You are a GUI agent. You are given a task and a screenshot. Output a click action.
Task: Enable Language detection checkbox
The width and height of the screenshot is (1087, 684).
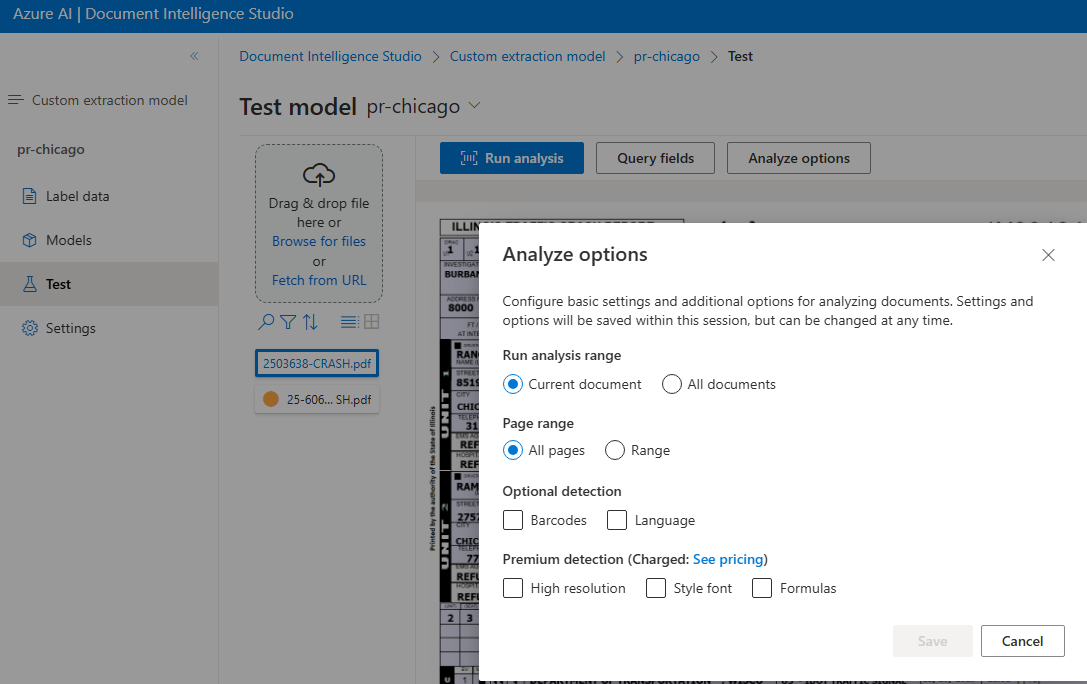[617, 520]
